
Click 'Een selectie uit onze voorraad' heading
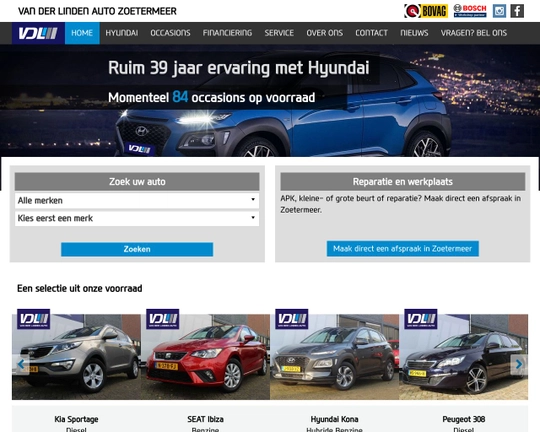[80, 288]
